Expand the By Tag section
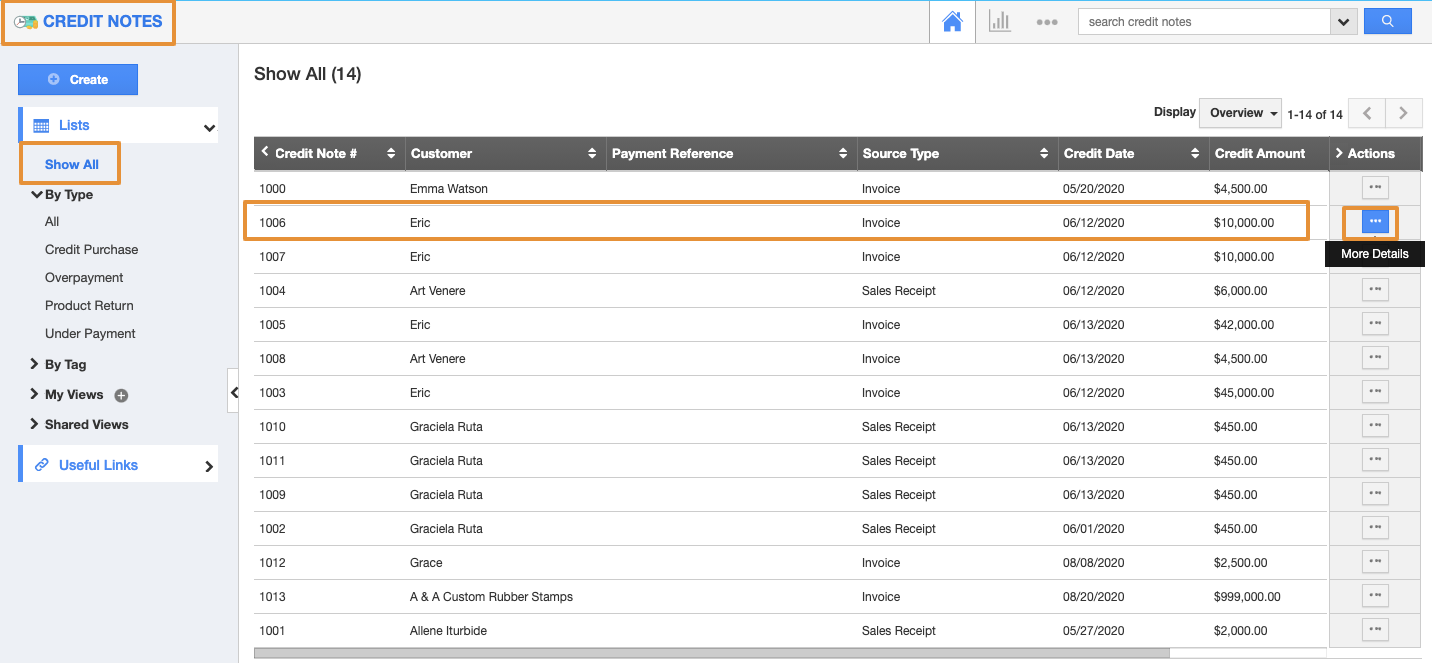1432x663 pixels. coord(65,365)
